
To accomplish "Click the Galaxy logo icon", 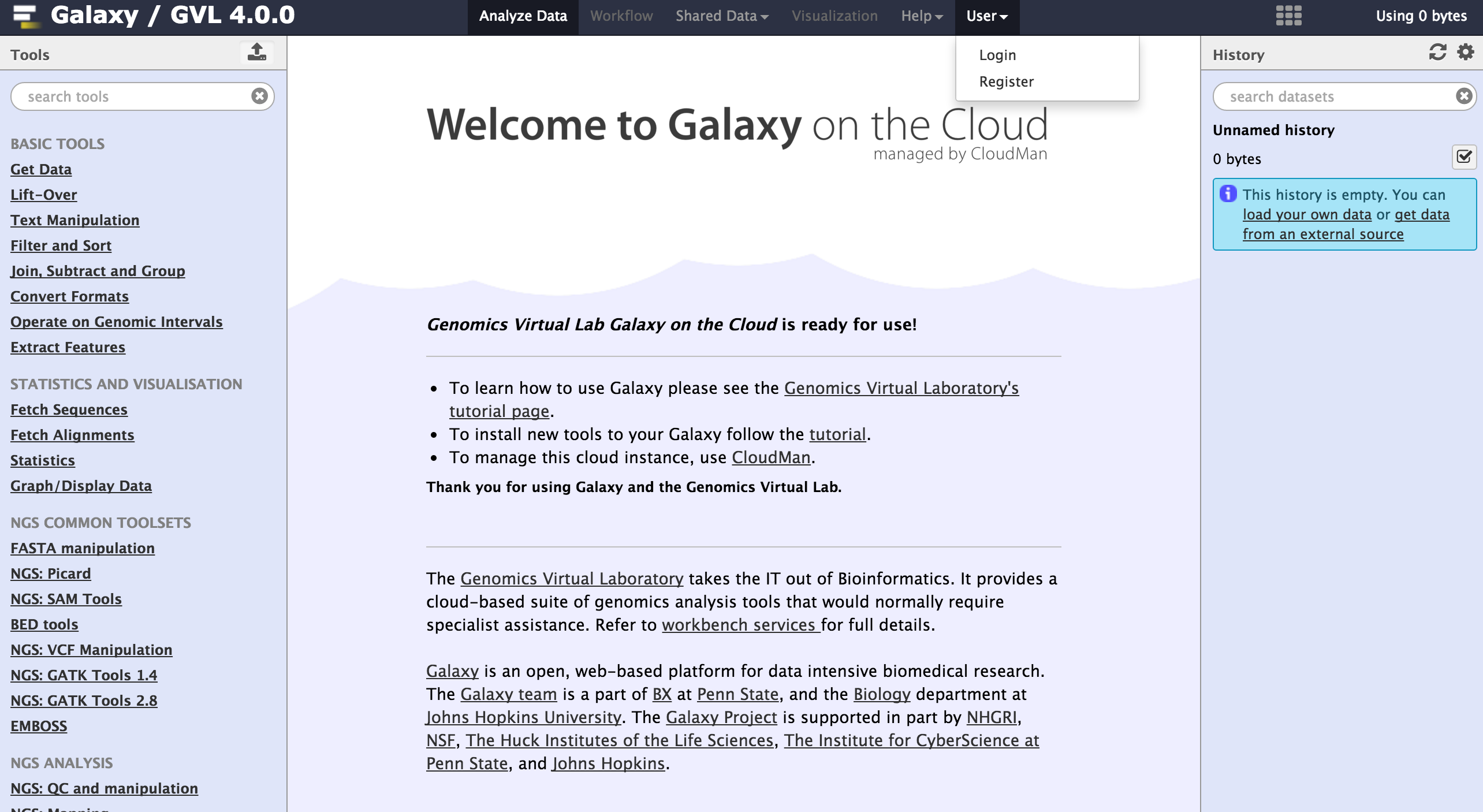I will pyautogui.click(x=26, y=16).
